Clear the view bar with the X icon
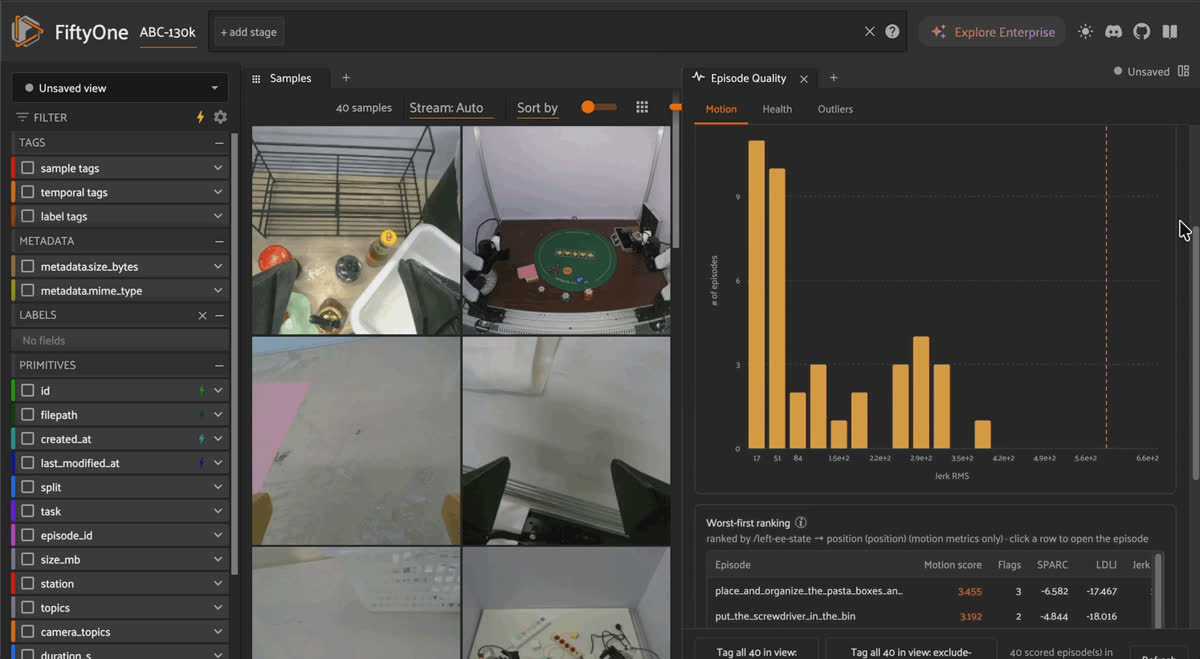 point(870,32)
